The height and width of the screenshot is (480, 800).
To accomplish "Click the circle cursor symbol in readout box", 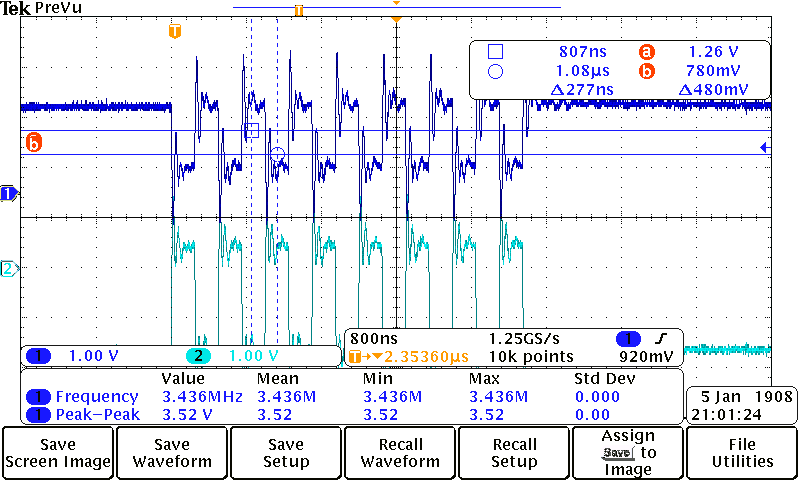I will point(495,71).
